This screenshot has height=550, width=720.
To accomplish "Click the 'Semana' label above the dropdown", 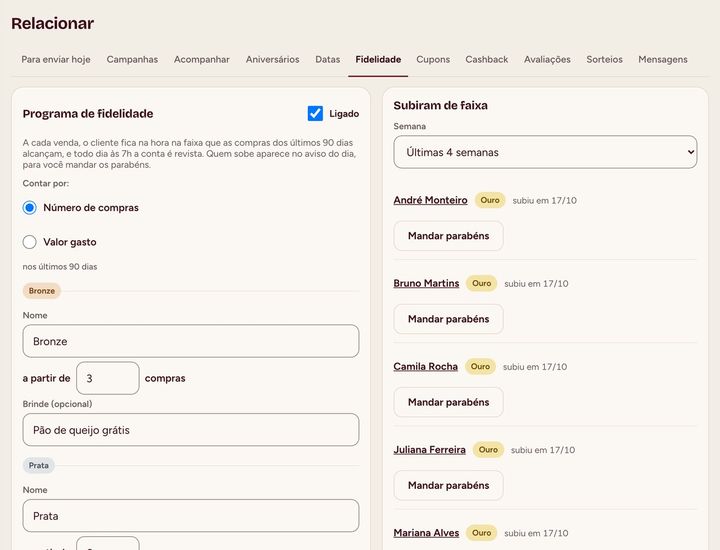I will [x=409, y=126].
